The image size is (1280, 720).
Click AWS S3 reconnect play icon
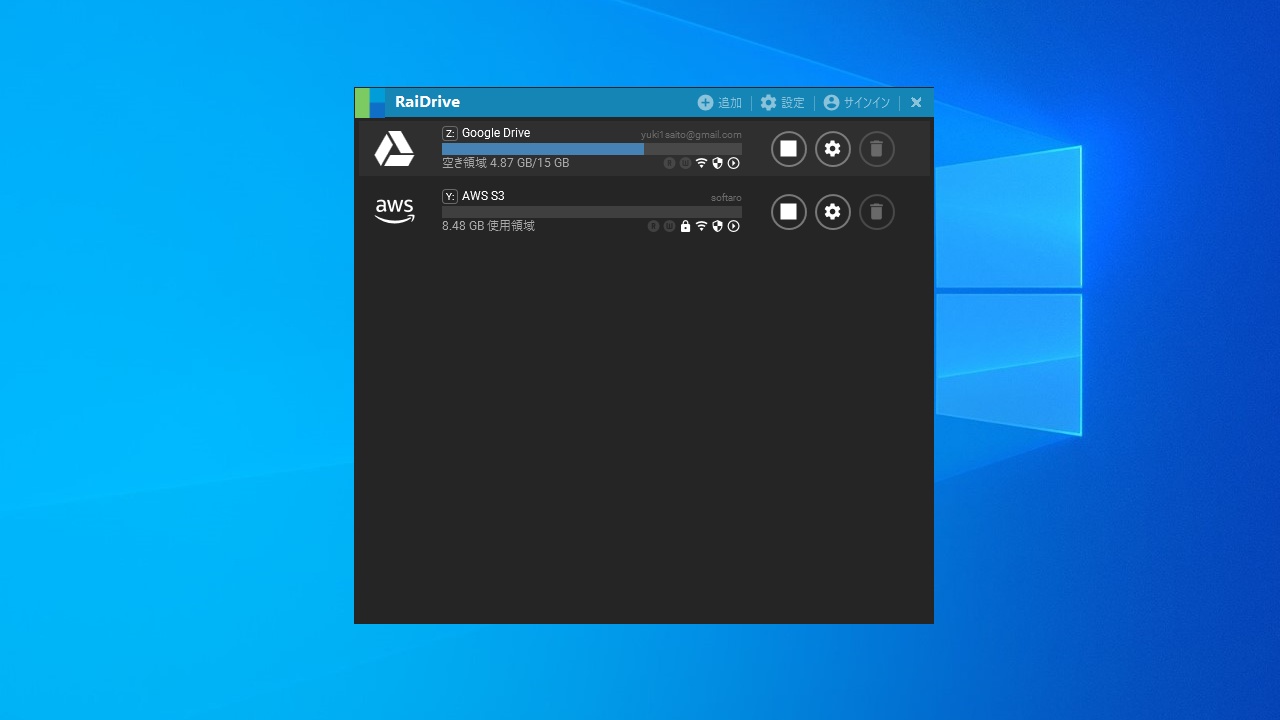[734, 226]
